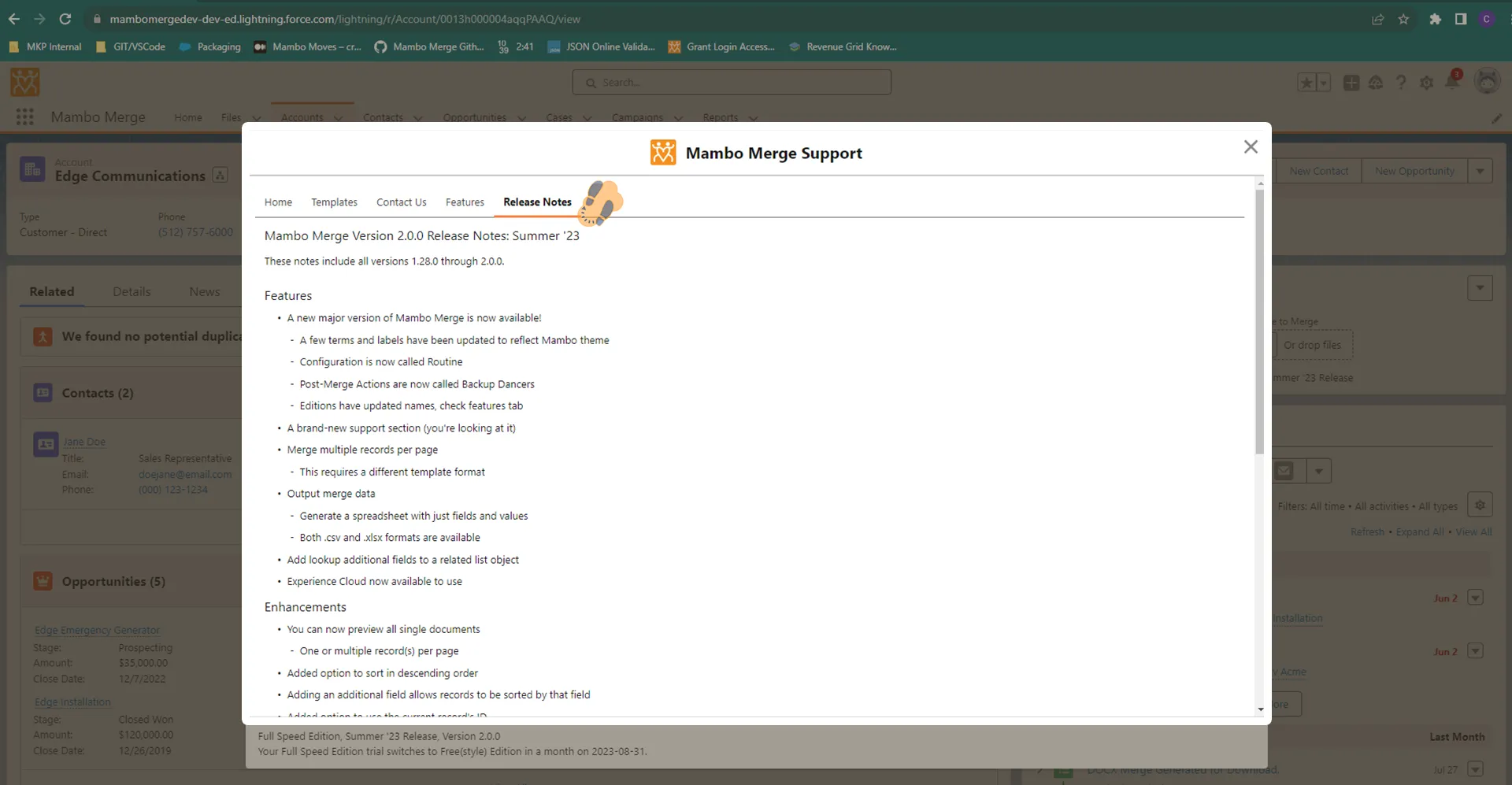The image size is (1512, 785).
Task: Click the support dialog vertical scrollbar
Action: click(1260, 321)
